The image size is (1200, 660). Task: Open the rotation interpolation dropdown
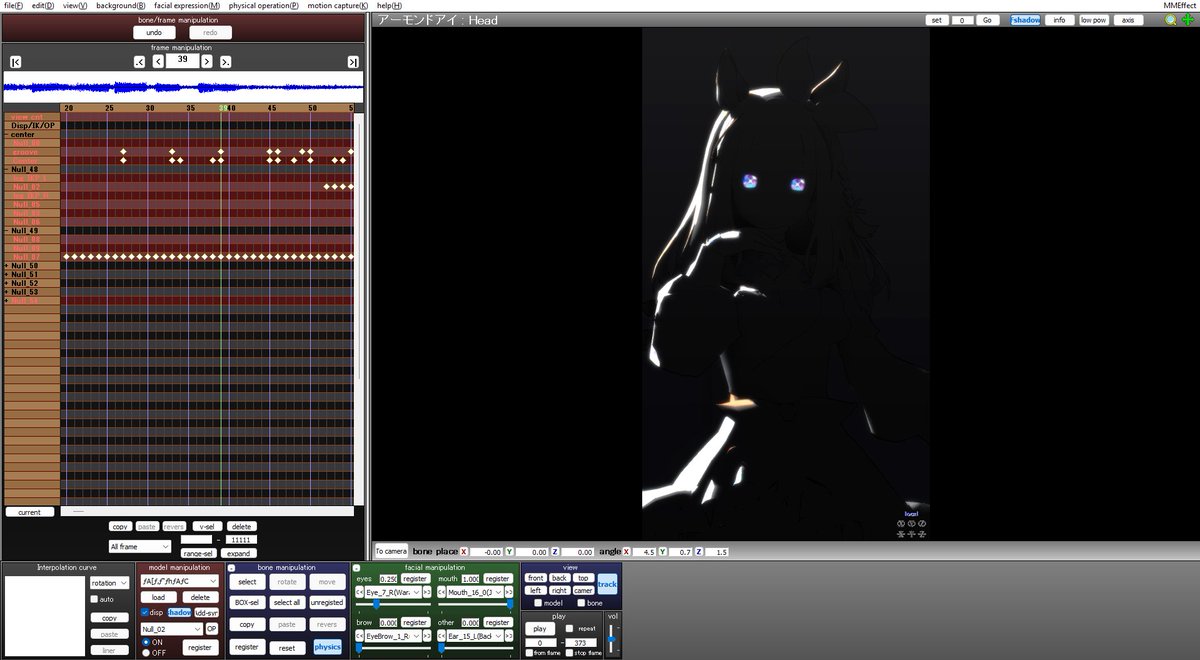point(109,582)
